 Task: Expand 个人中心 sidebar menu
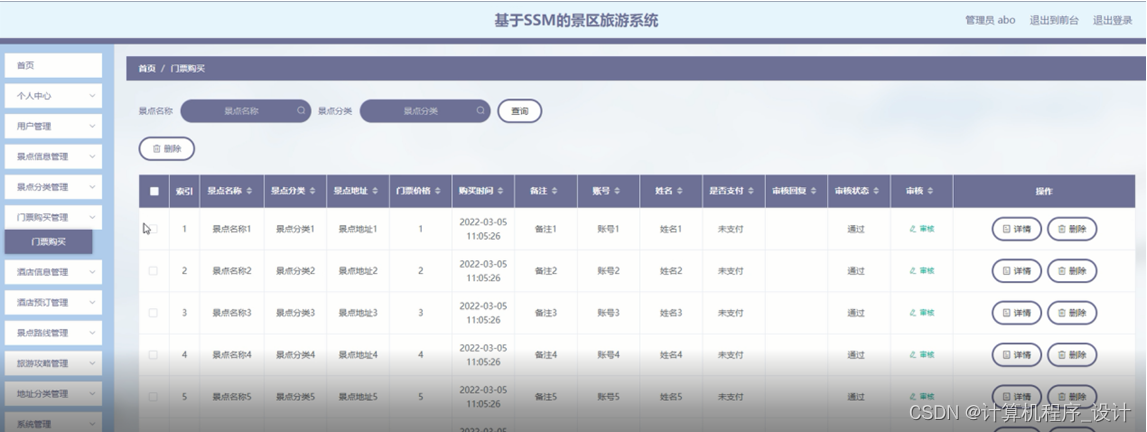53,96
